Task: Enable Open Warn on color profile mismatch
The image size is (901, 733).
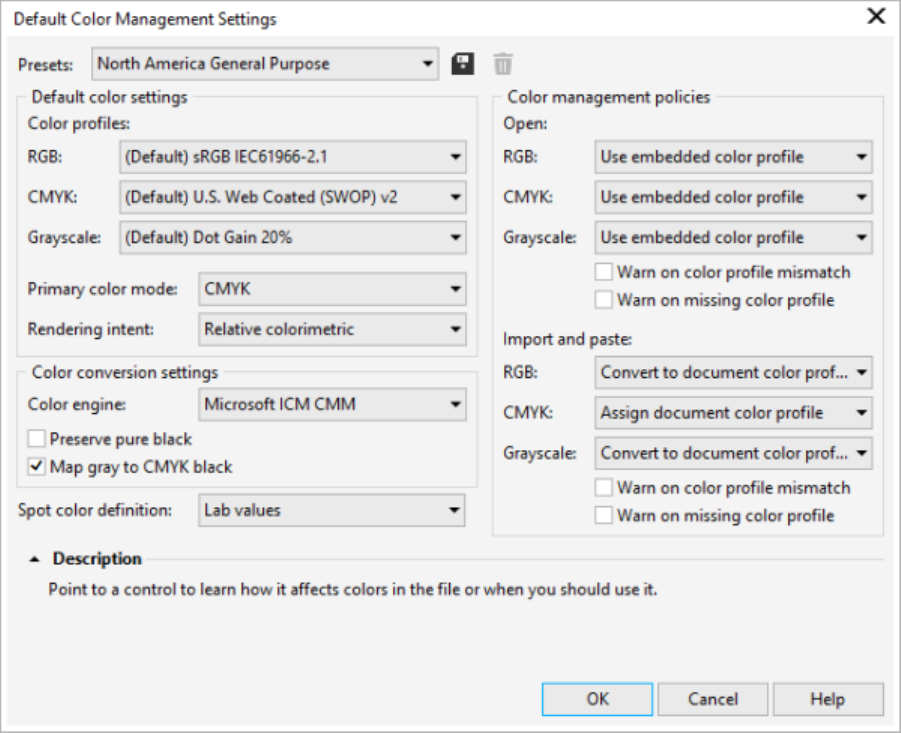Action: tap(603, 272)
